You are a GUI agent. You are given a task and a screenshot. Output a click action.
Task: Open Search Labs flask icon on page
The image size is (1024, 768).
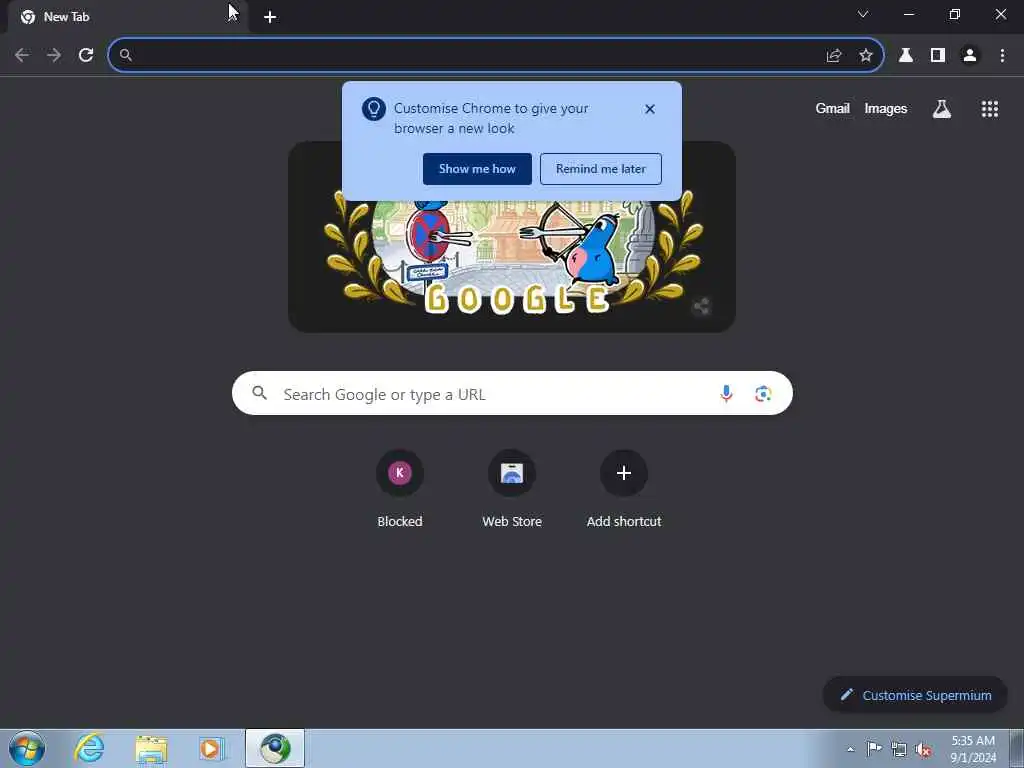pos(942,109)
